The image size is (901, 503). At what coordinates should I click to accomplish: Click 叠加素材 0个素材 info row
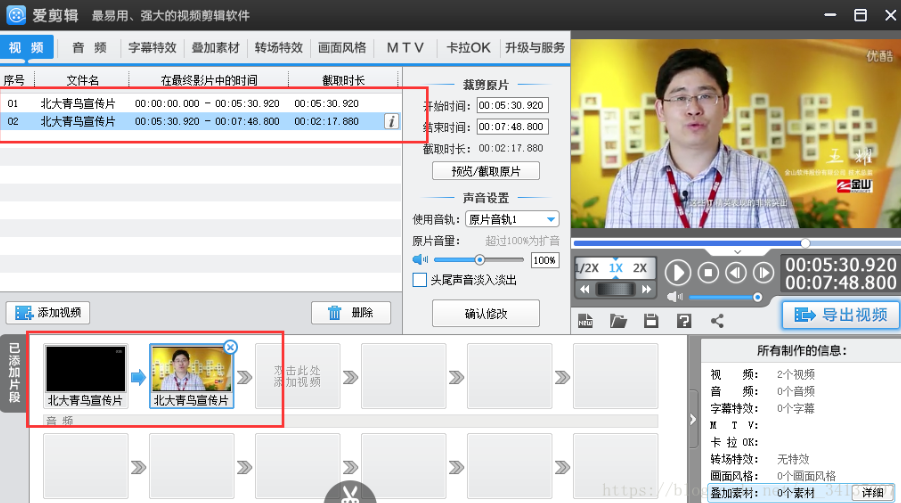(799, 493)
